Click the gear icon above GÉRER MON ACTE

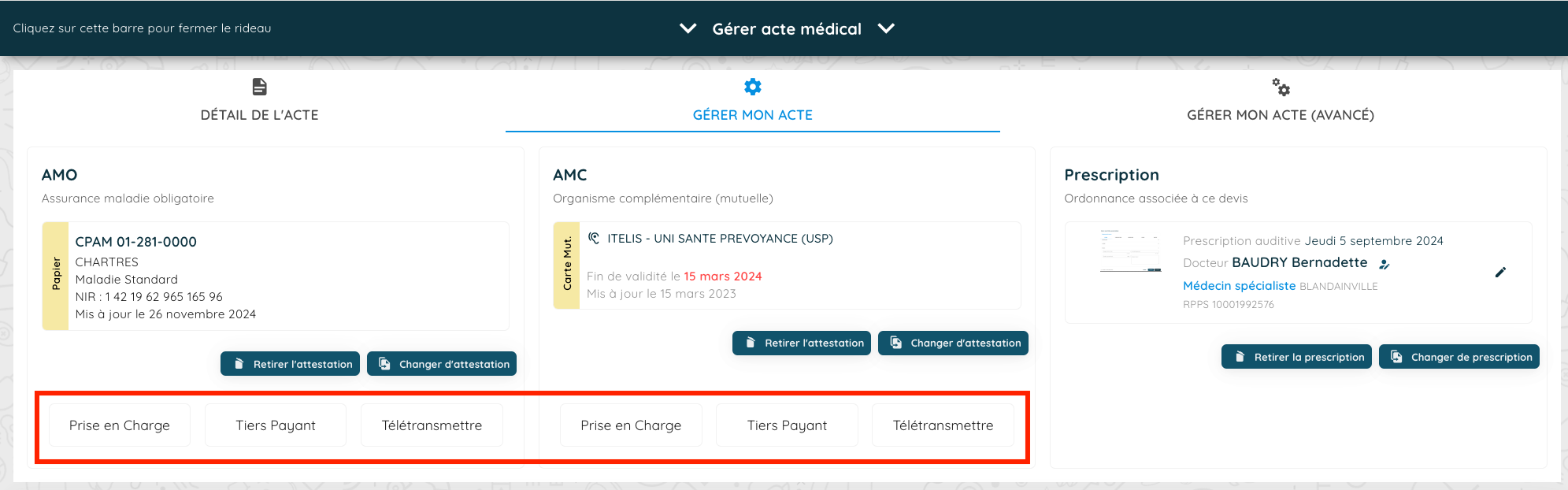point(753,87)
